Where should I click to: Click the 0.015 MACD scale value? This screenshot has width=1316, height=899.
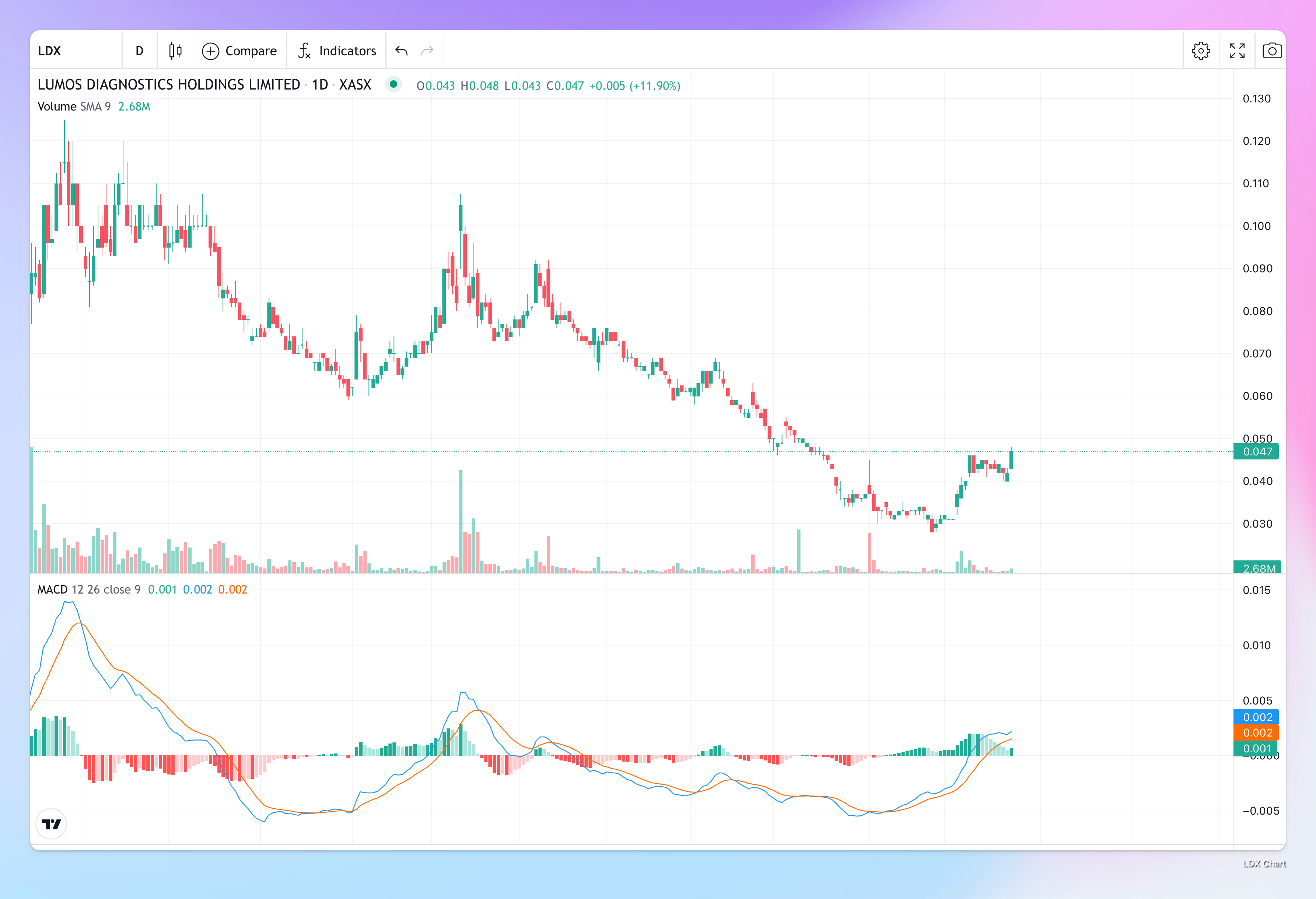(1257, 591)
